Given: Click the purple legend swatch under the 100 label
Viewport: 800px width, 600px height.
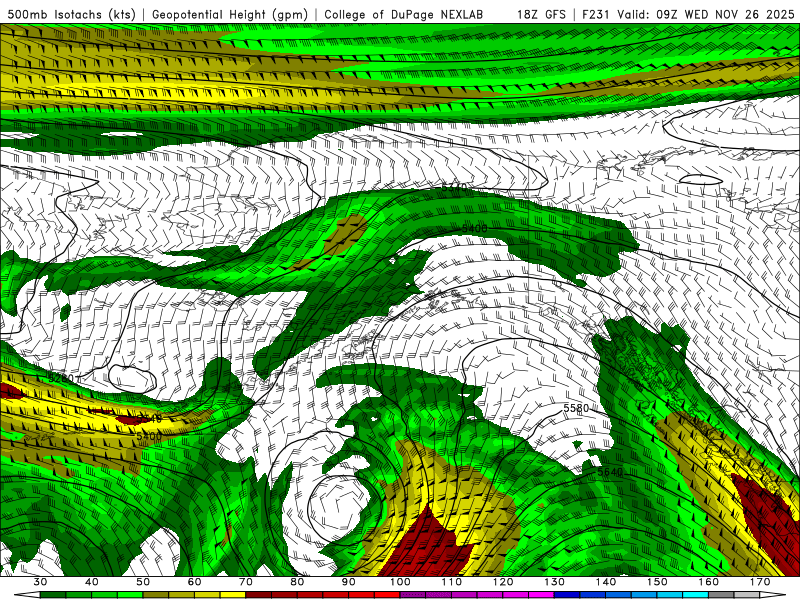Looking at the screenshot, I should (x=413, y=595).
